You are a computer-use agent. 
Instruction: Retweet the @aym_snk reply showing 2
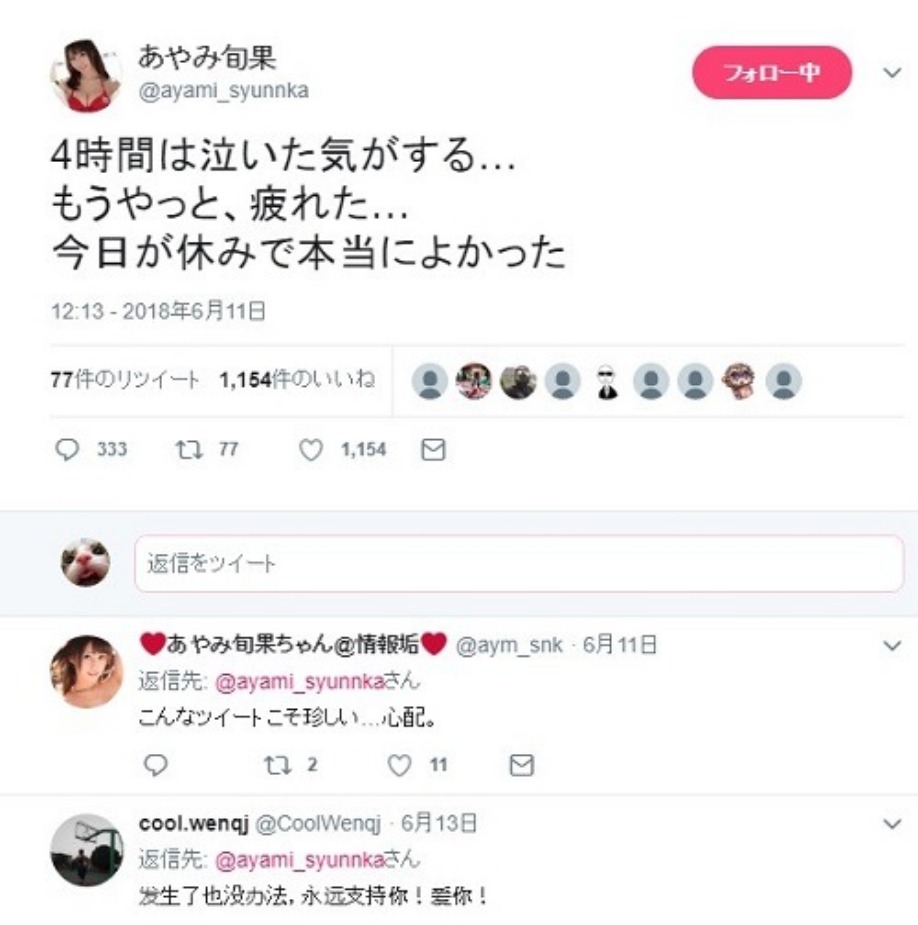[277, 765]
